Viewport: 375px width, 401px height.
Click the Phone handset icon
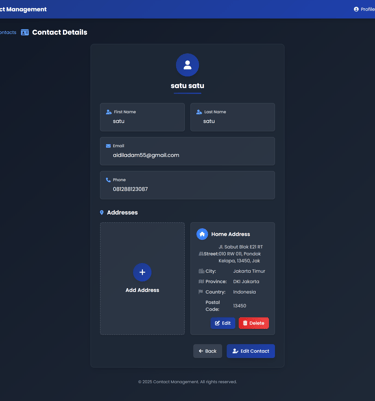[108, 180]
